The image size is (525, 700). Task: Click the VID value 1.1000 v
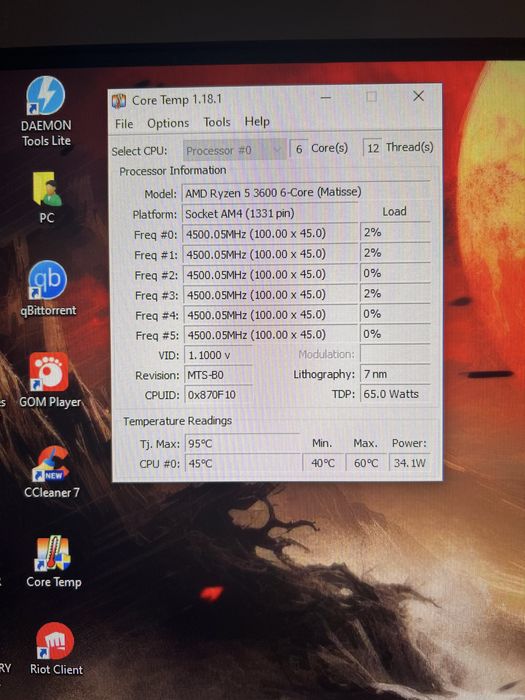point(218,355)
